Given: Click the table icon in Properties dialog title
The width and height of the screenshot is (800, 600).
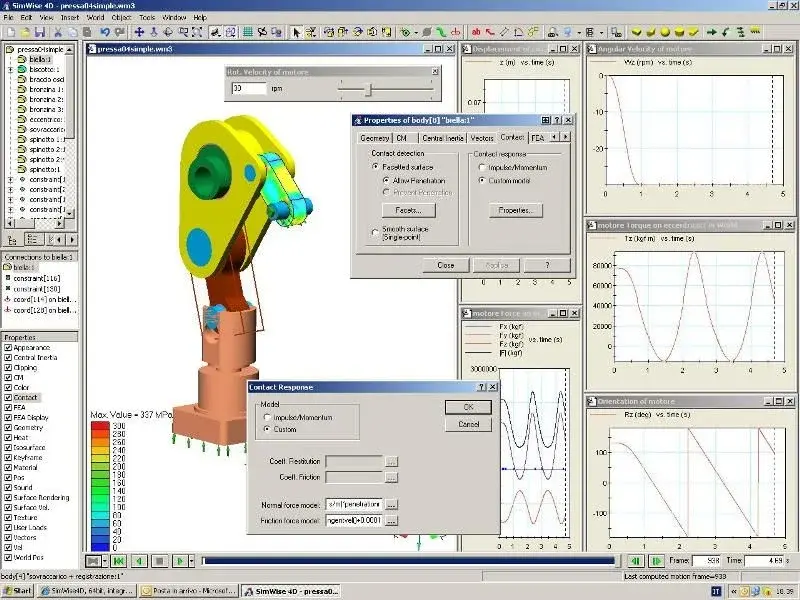Looking at the screenshot, I should pos(545,120).
